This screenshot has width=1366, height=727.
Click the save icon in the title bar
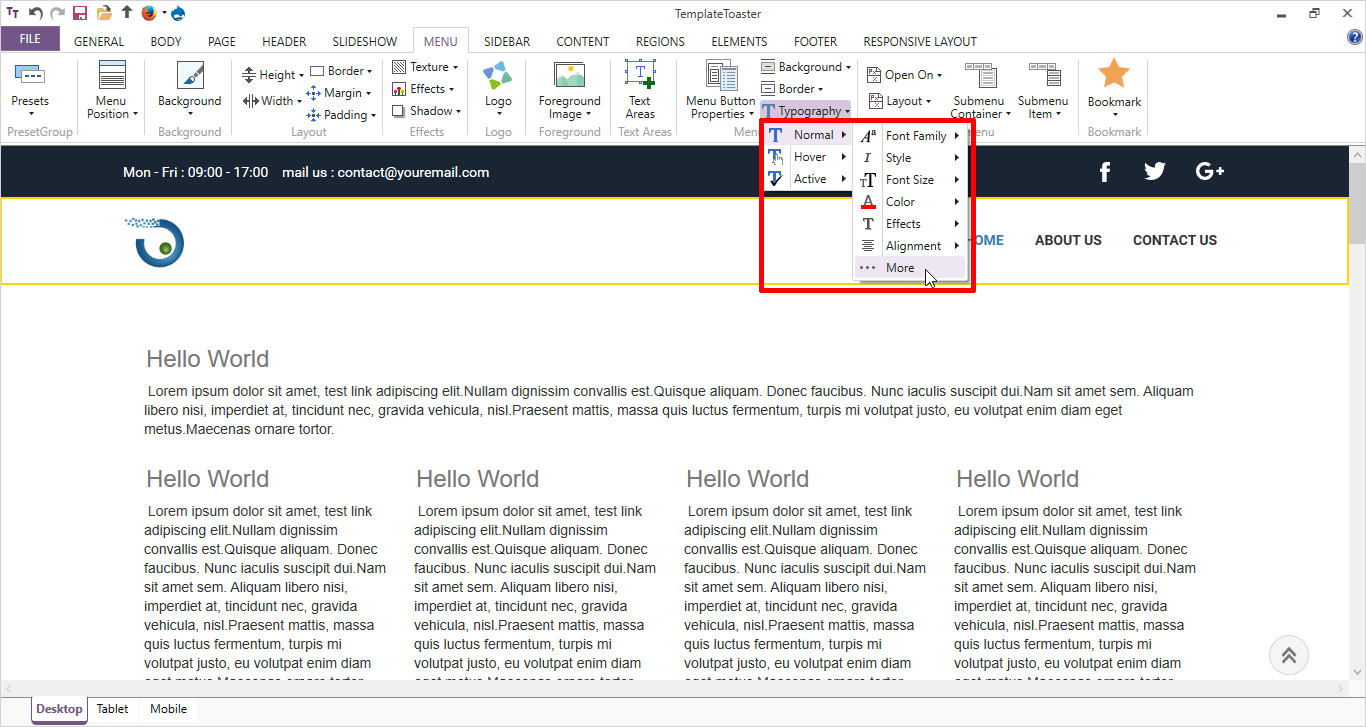(80, 13)
